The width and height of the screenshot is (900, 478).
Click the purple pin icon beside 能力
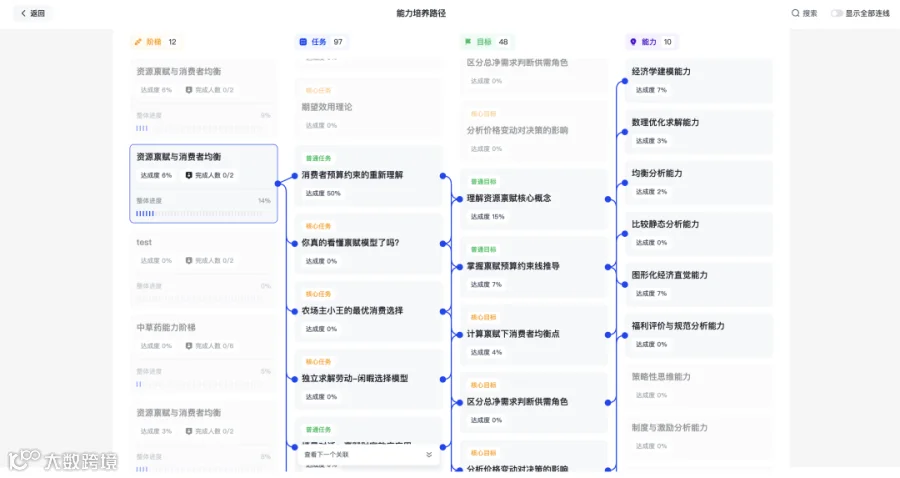[633, 42]
